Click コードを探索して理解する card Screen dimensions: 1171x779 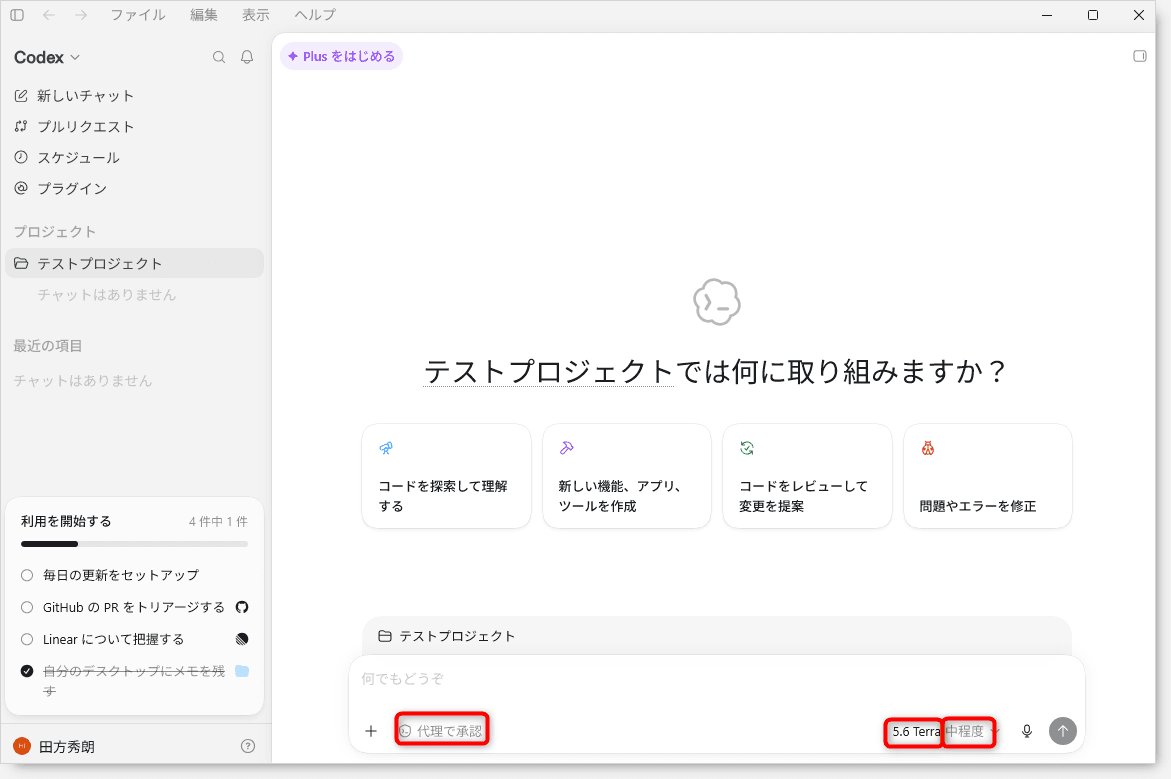(447, 476)
